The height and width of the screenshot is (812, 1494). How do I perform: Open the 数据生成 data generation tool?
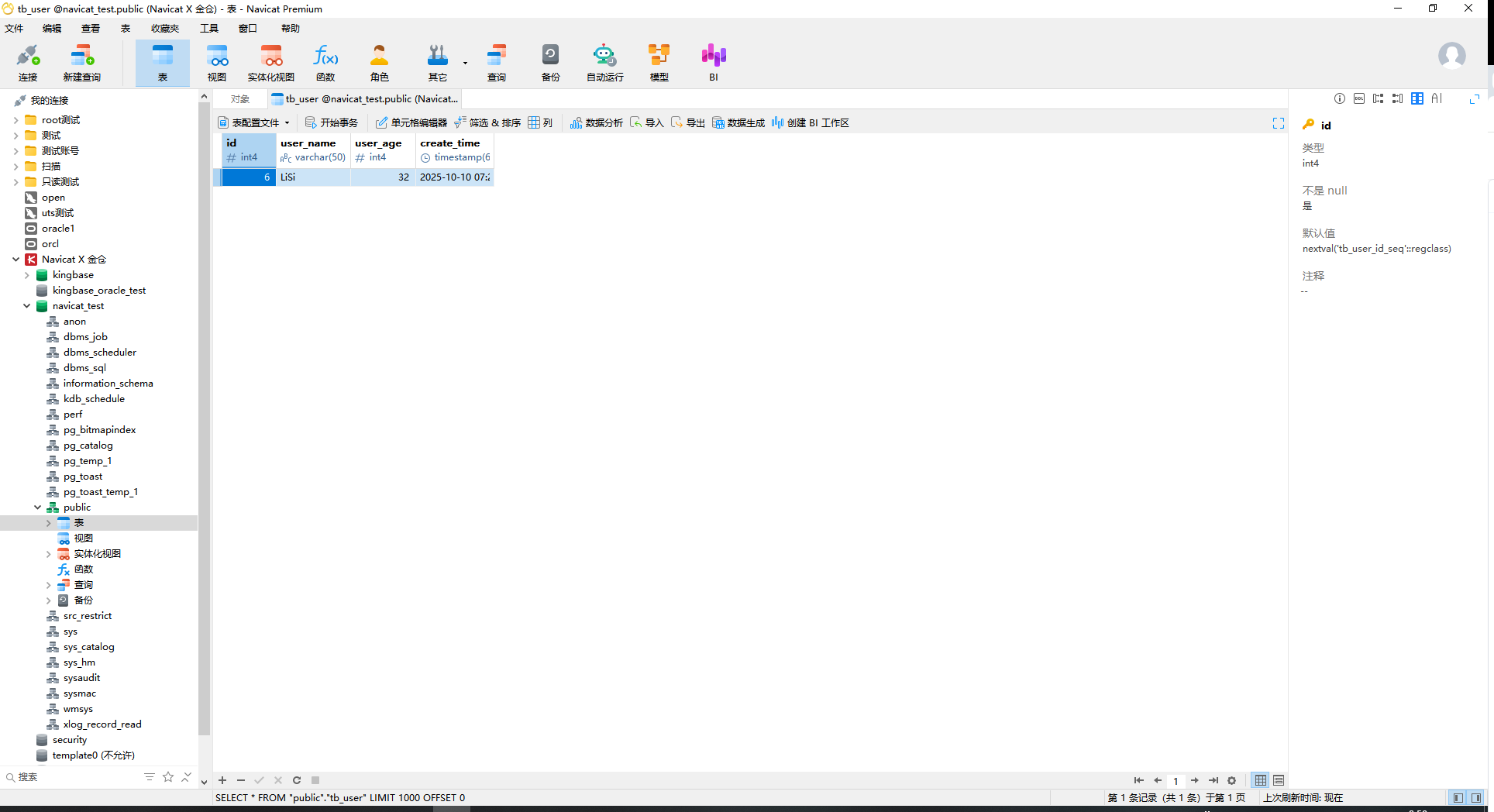tap(738, 122)
